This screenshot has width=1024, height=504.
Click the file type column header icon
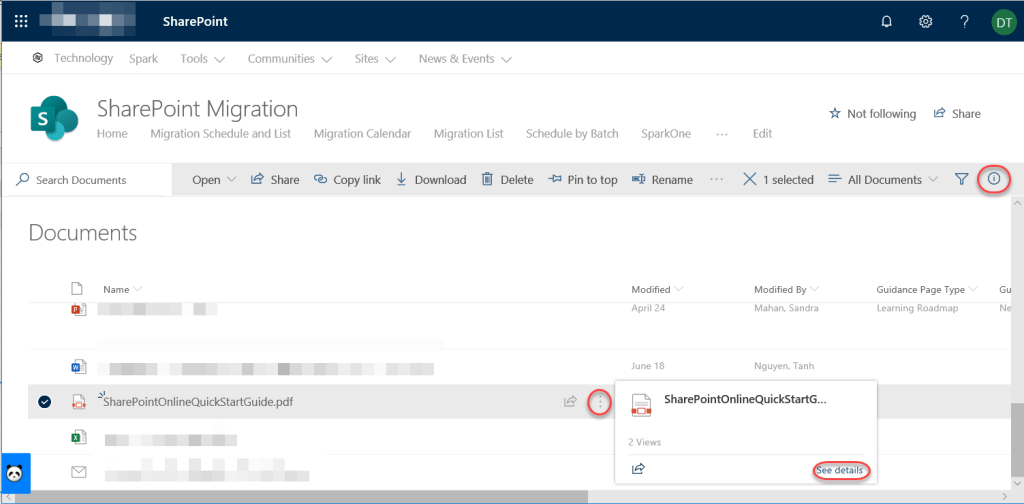78,289
